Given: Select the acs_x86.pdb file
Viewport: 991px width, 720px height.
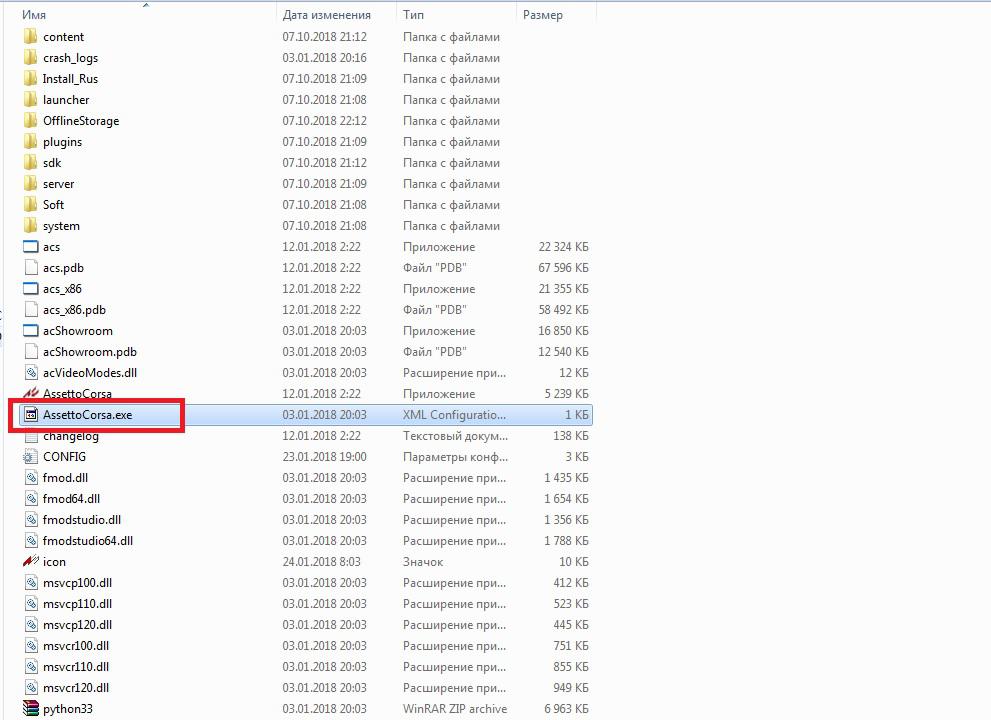Looking at the screenshot, I should pos(74,310).
